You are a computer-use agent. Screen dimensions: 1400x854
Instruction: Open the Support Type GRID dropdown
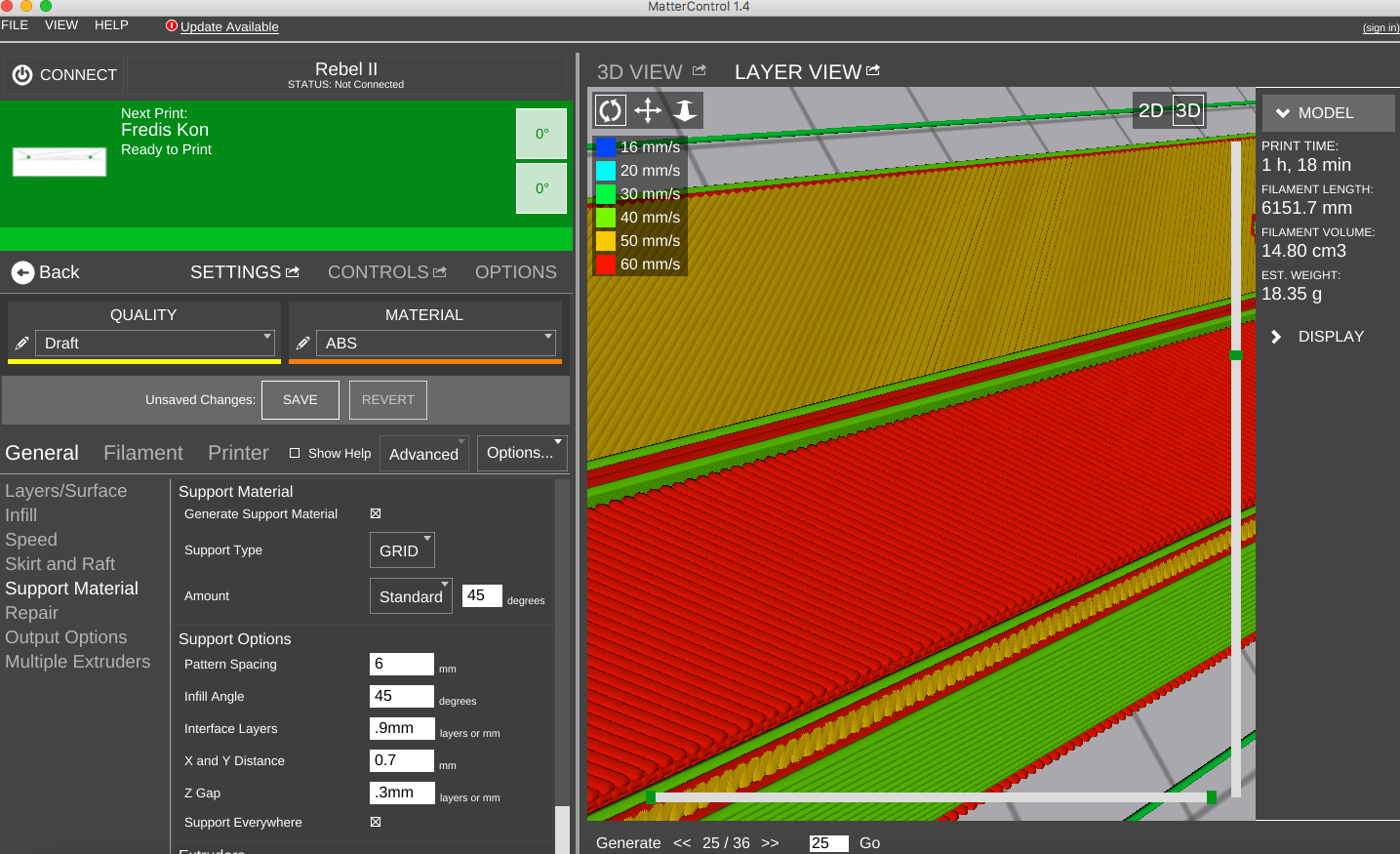[402, 550]
